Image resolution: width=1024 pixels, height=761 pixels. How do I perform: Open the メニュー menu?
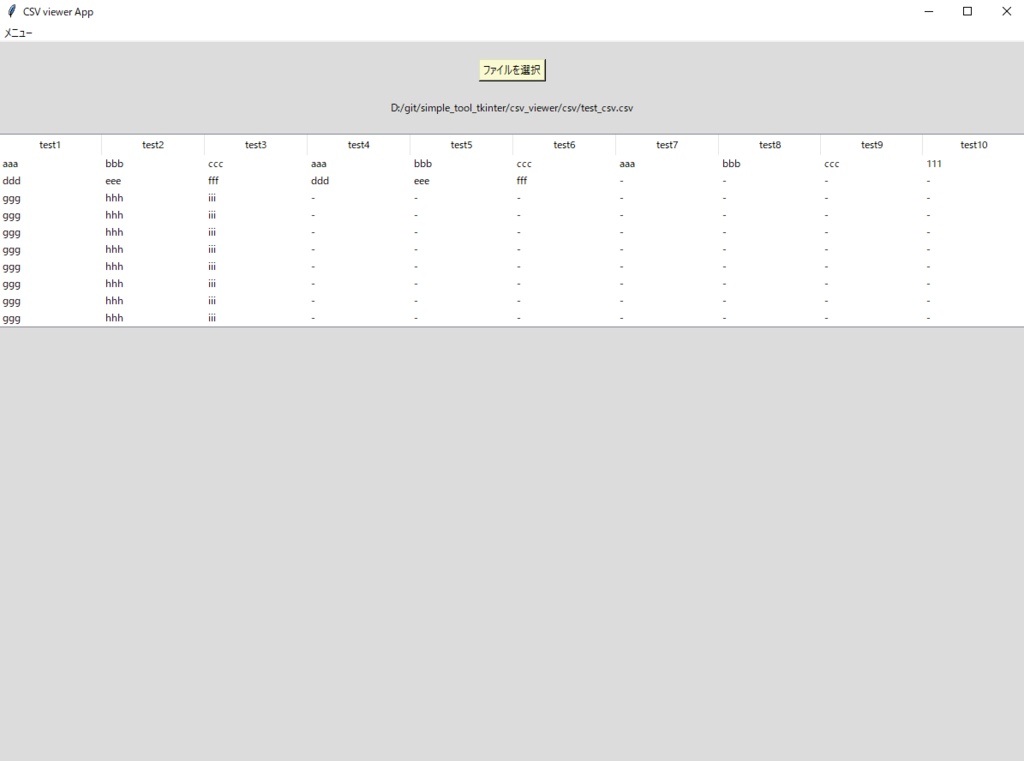[x=18, y=33]
